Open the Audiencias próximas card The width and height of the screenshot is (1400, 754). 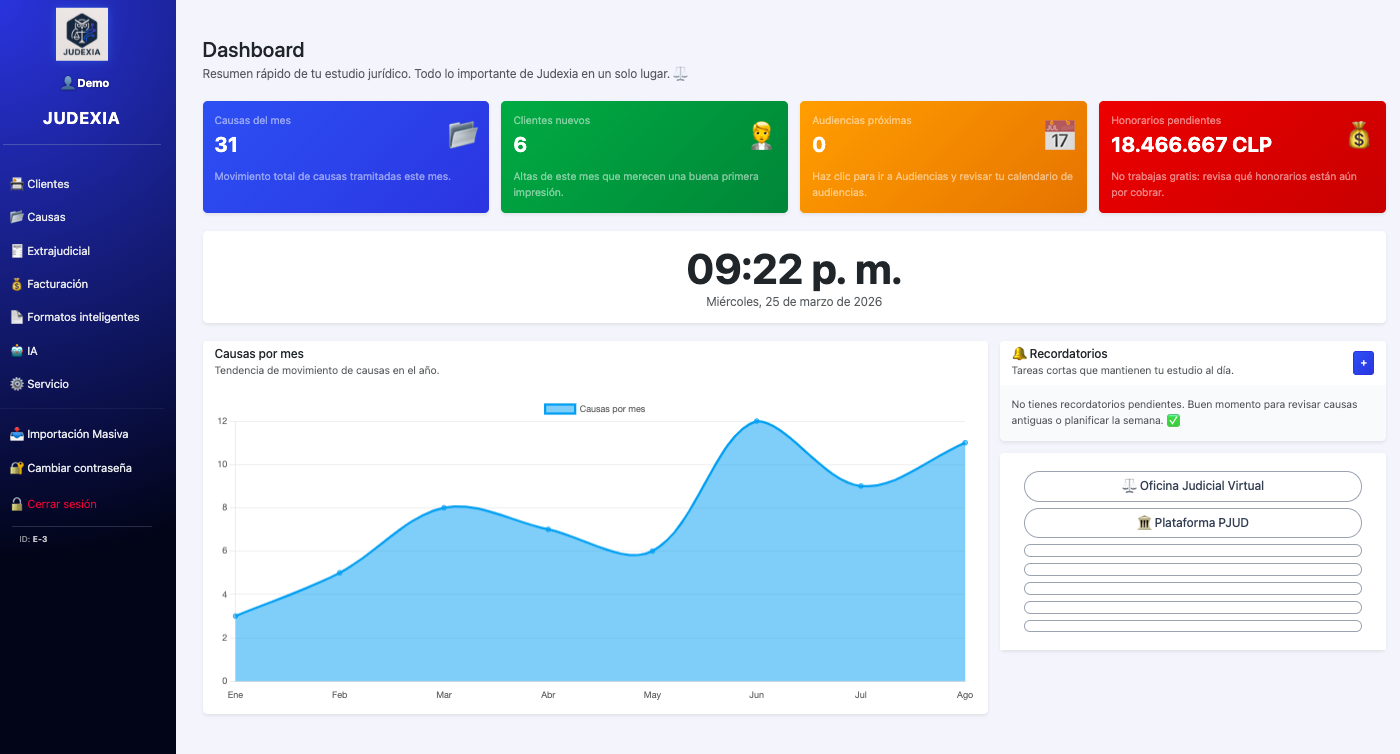point(942,157)
